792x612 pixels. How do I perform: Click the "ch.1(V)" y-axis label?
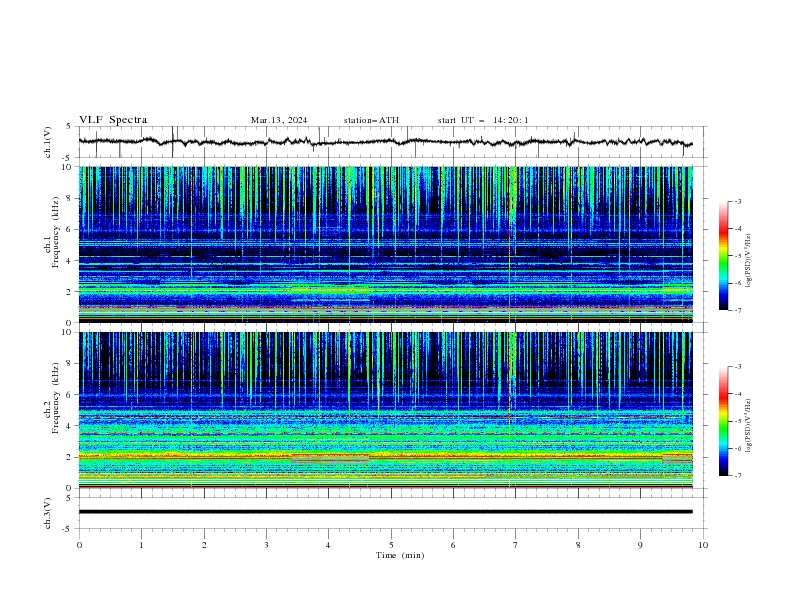(x=48, y=142)
